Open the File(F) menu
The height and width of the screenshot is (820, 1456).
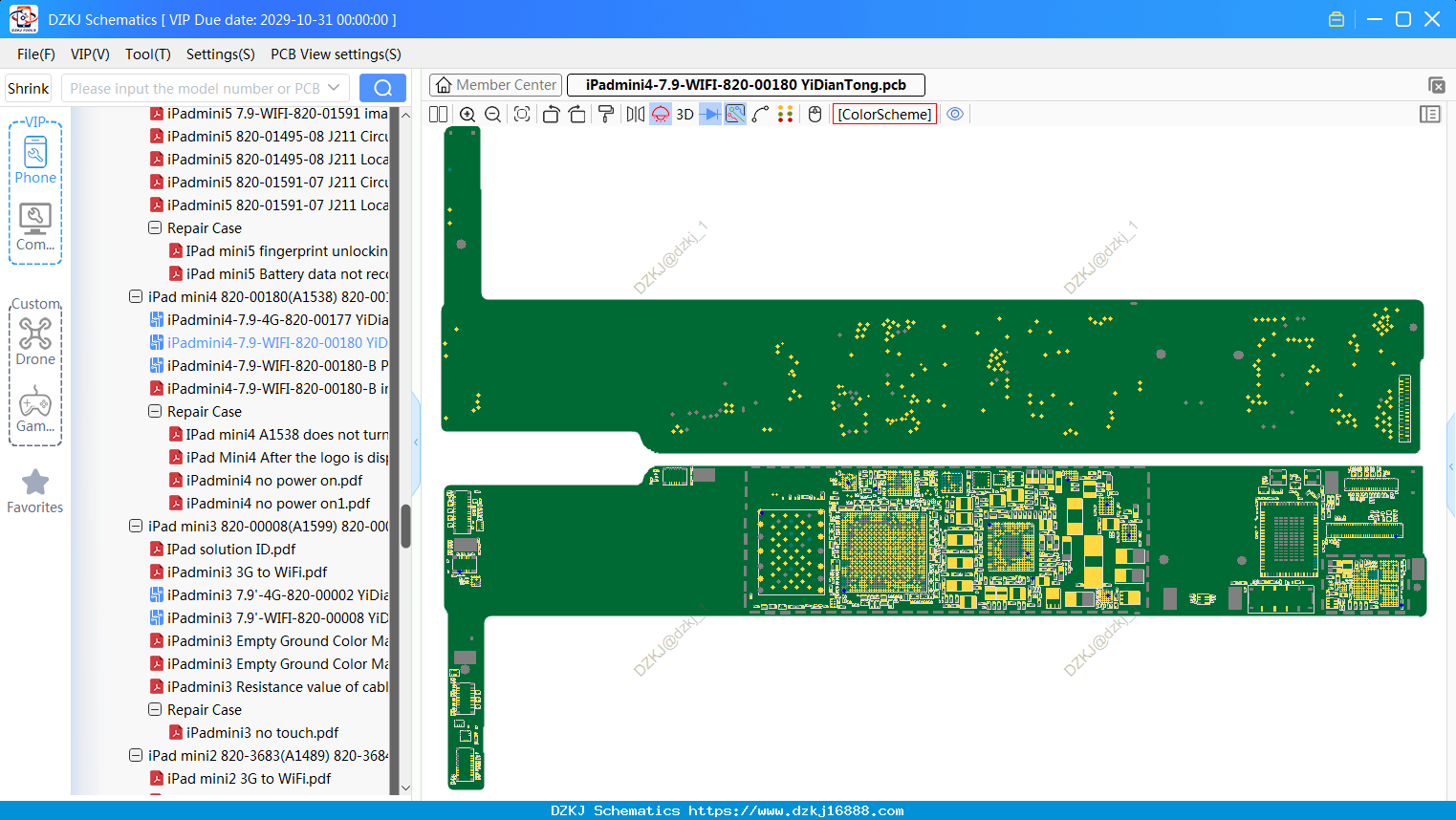36,54
